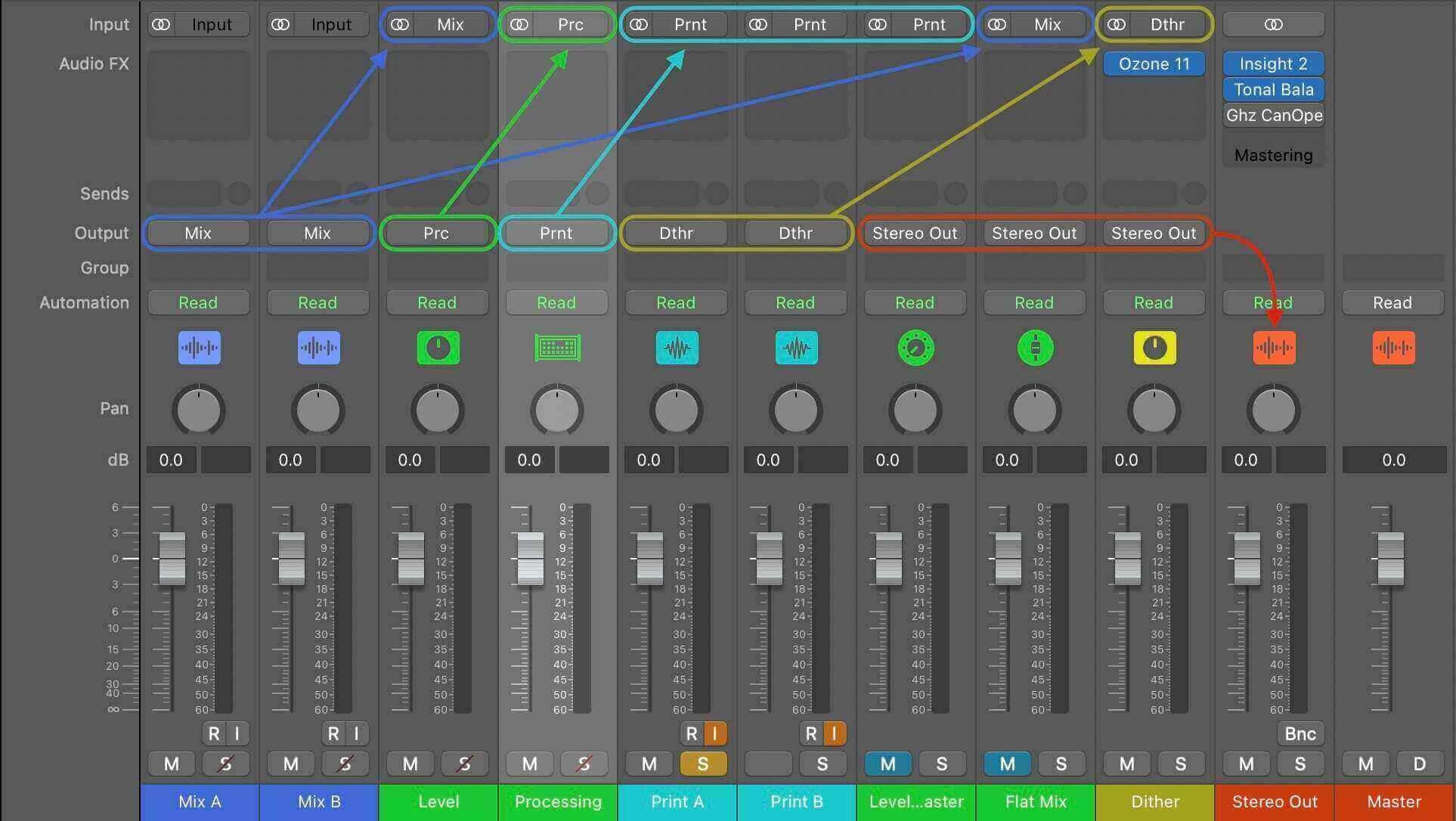The width and height of the screenshot is (1456, 821).
Task: Toggle stereo format icon on Print B input
Action: point(758,24)
